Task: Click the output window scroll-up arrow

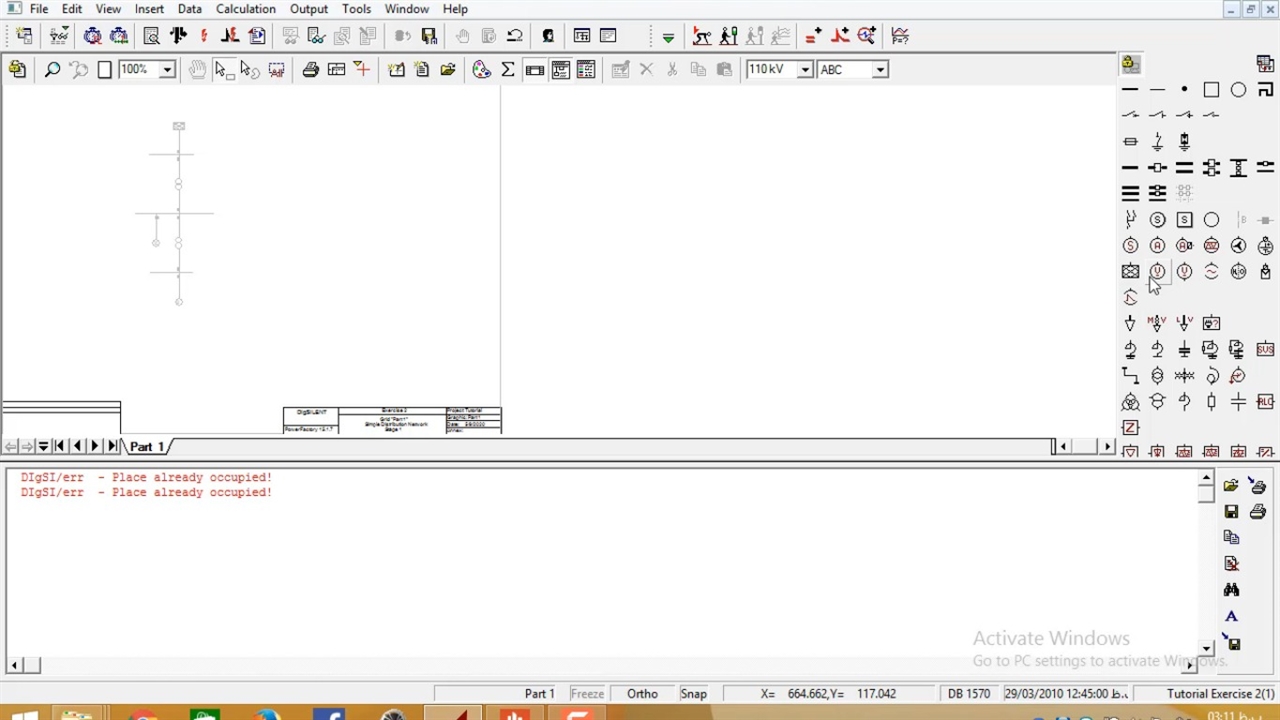Action: point(1206,479)
